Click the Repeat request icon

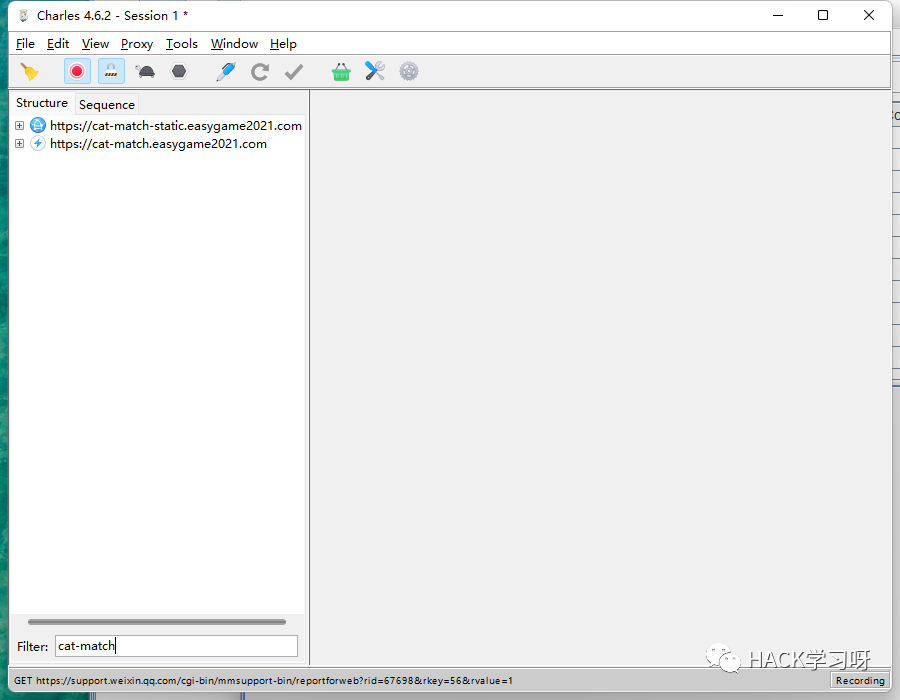click(260, 72)
